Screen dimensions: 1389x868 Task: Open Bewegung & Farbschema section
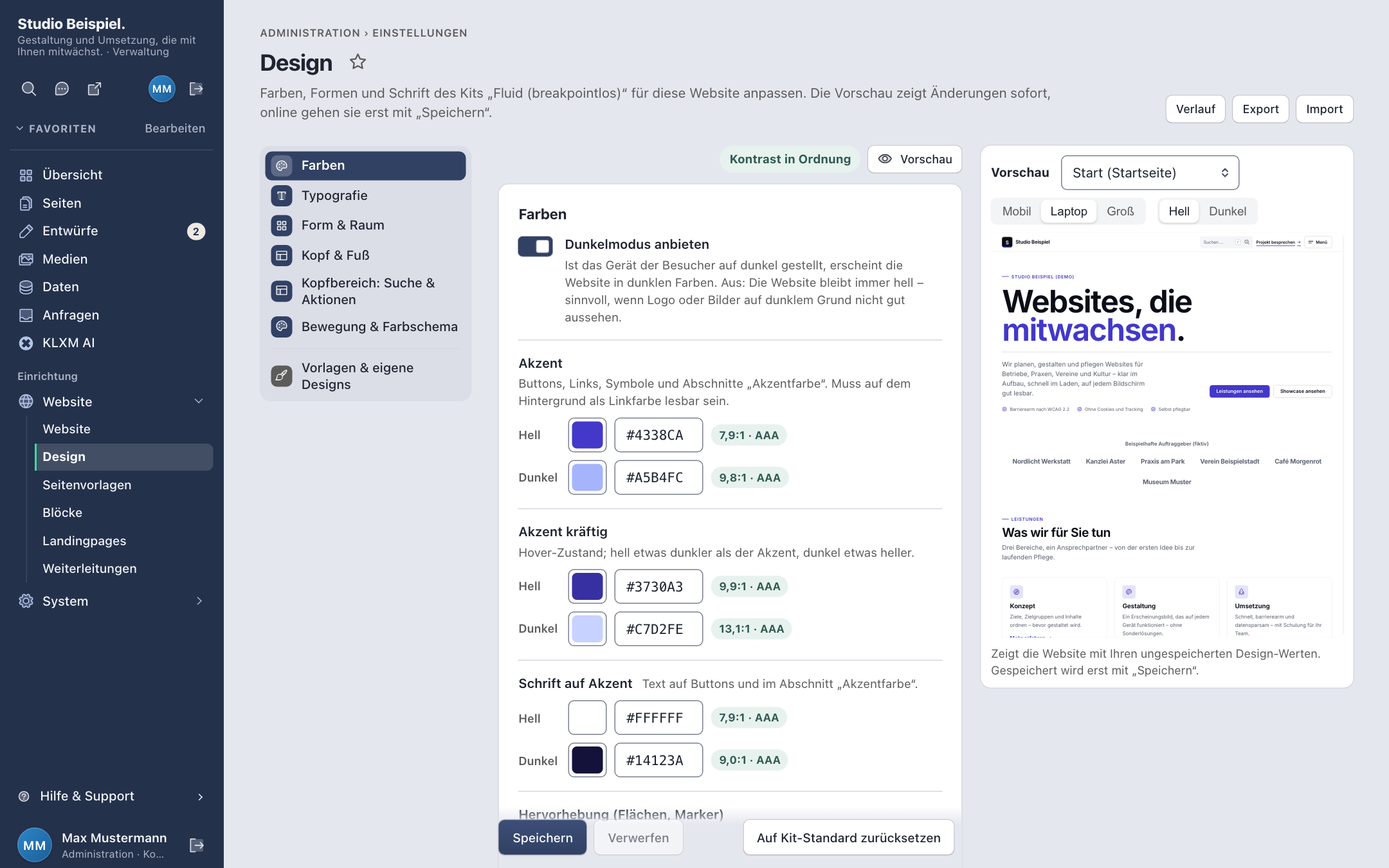point(365,327)
